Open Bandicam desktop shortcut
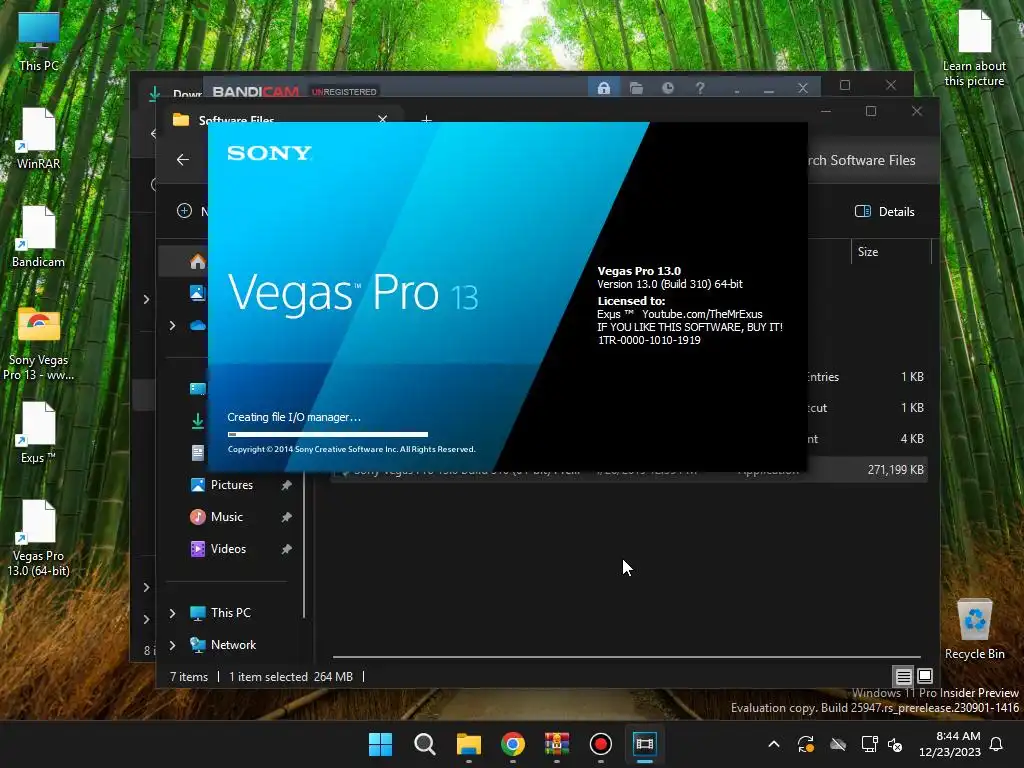1024x768 pixels. pos(39,236)
